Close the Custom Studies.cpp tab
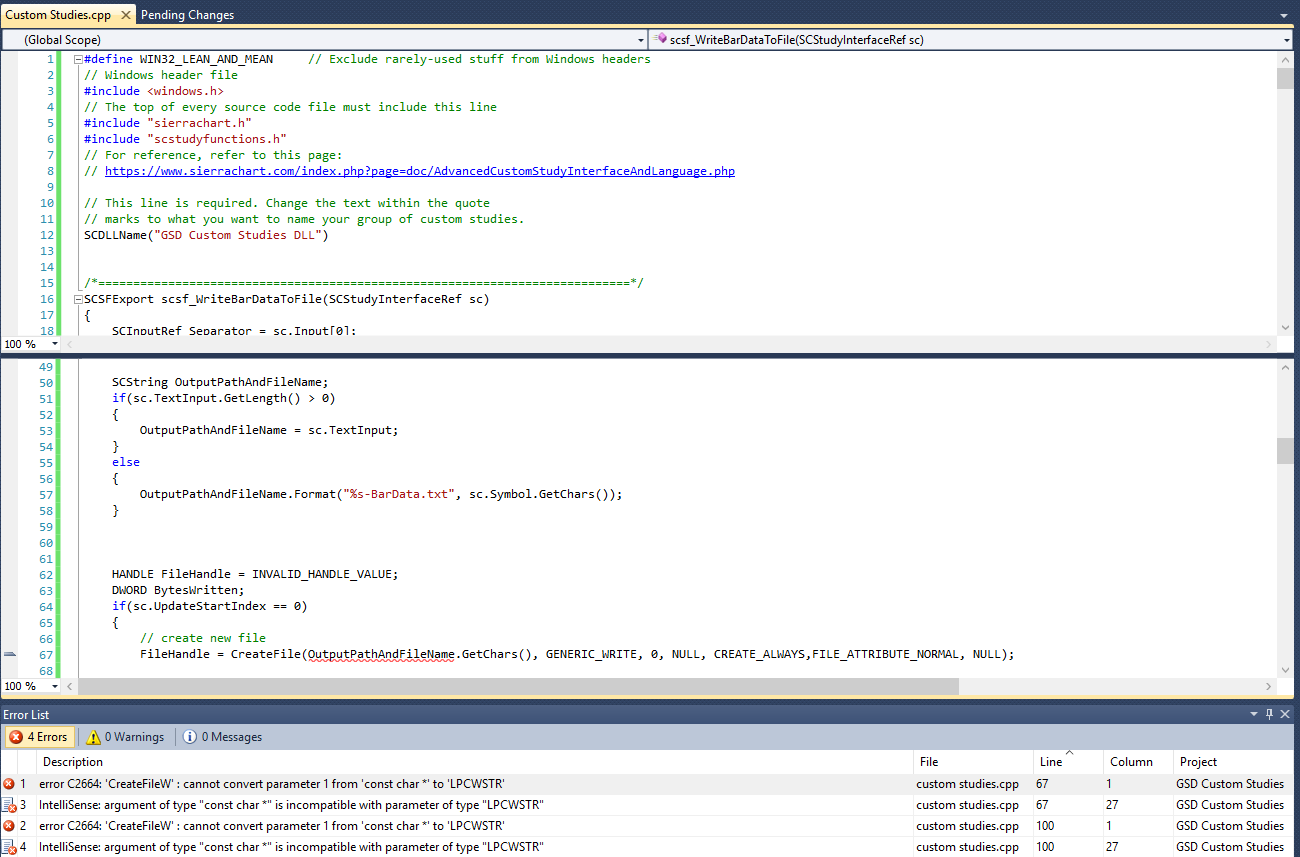1300x857 pixels. click(125, 15)
